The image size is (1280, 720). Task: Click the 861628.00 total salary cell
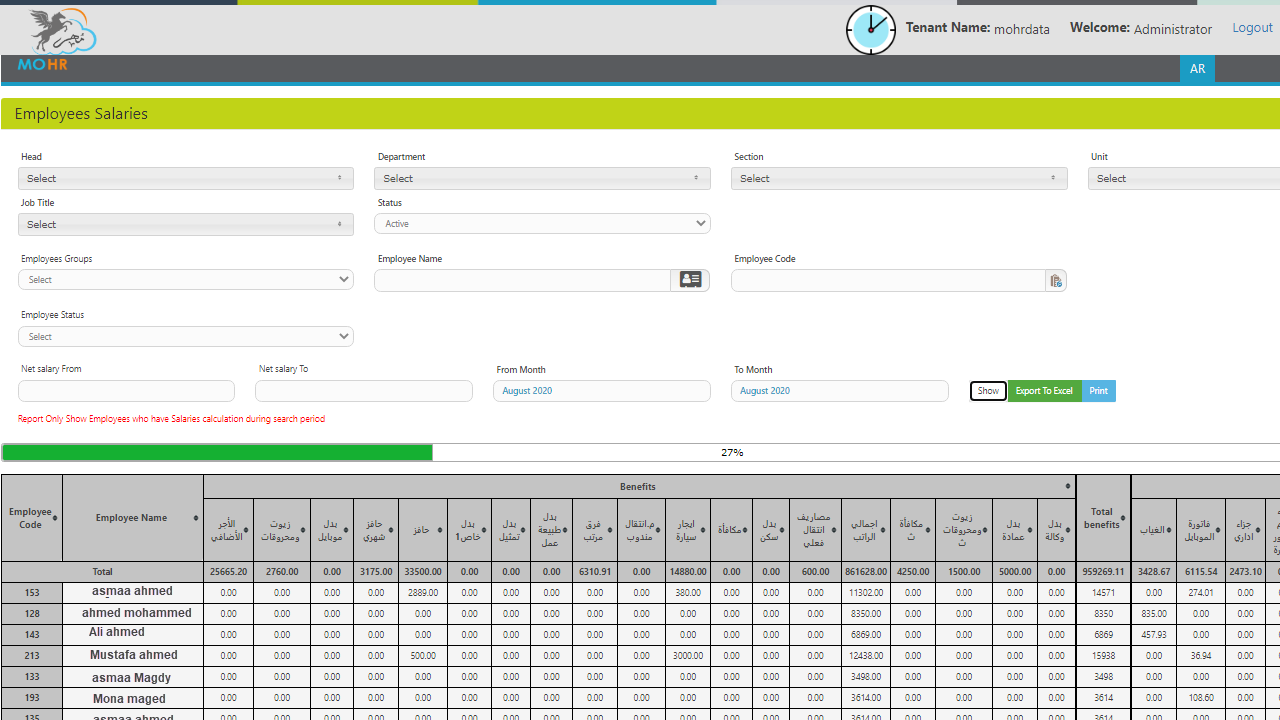click(x=866, y=572)
